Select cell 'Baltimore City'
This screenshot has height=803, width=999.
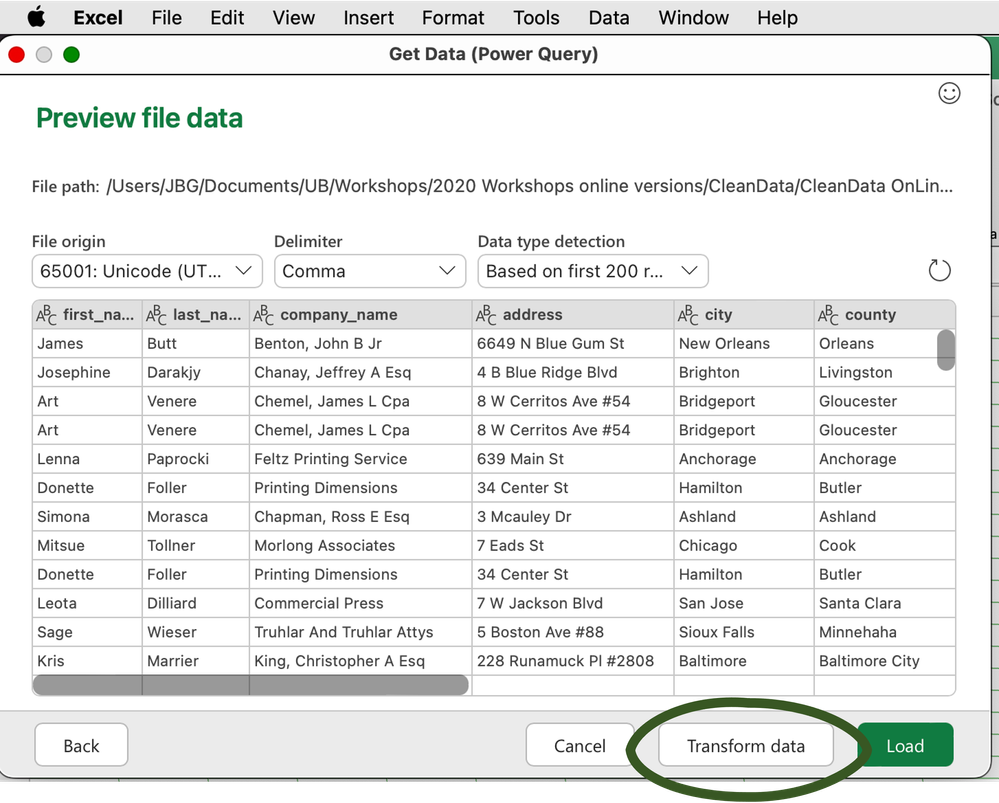tap(884, 661)
